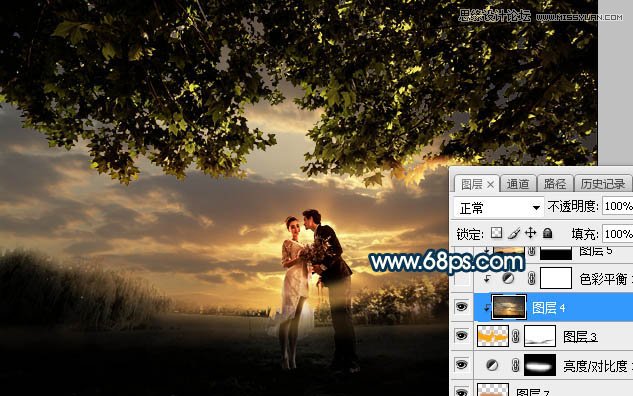Click the clipping mask arrow on 图层 4
Image resolution: width=633 pixels, height=396 pixels.
486,308
